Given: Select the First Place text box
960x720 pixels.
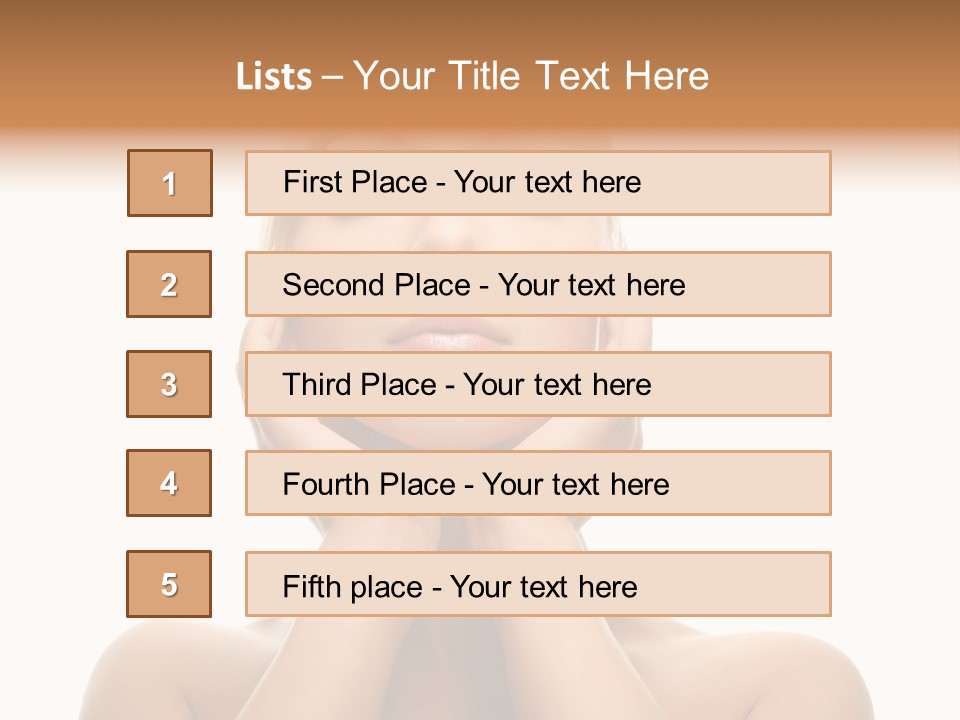Looking at the screenshot, I should (538, 183).
